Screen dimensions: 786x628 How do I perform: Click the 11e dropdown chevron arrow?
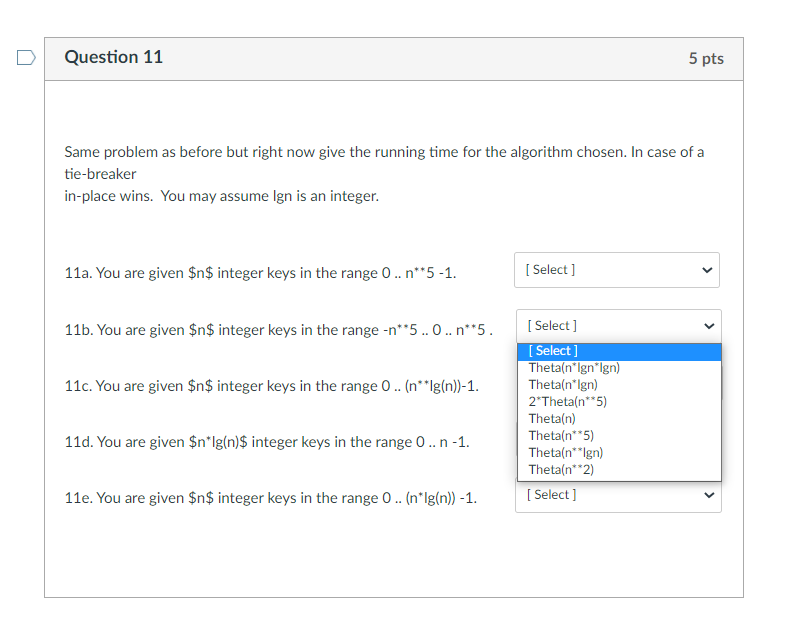pyautogui.click(x=709, y=495)
